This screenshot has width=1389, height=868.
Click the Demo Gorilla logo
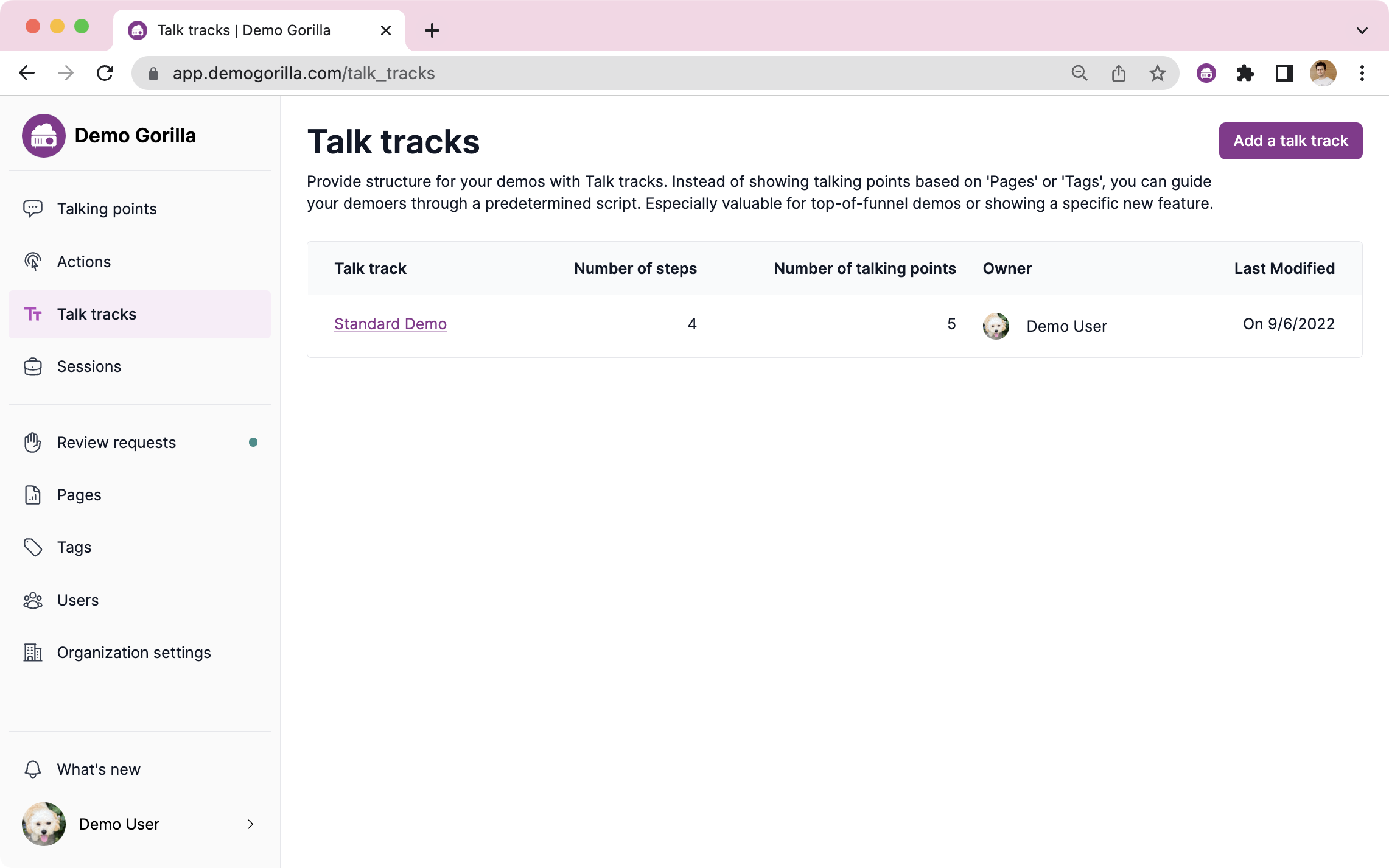[x=43, y=135]
